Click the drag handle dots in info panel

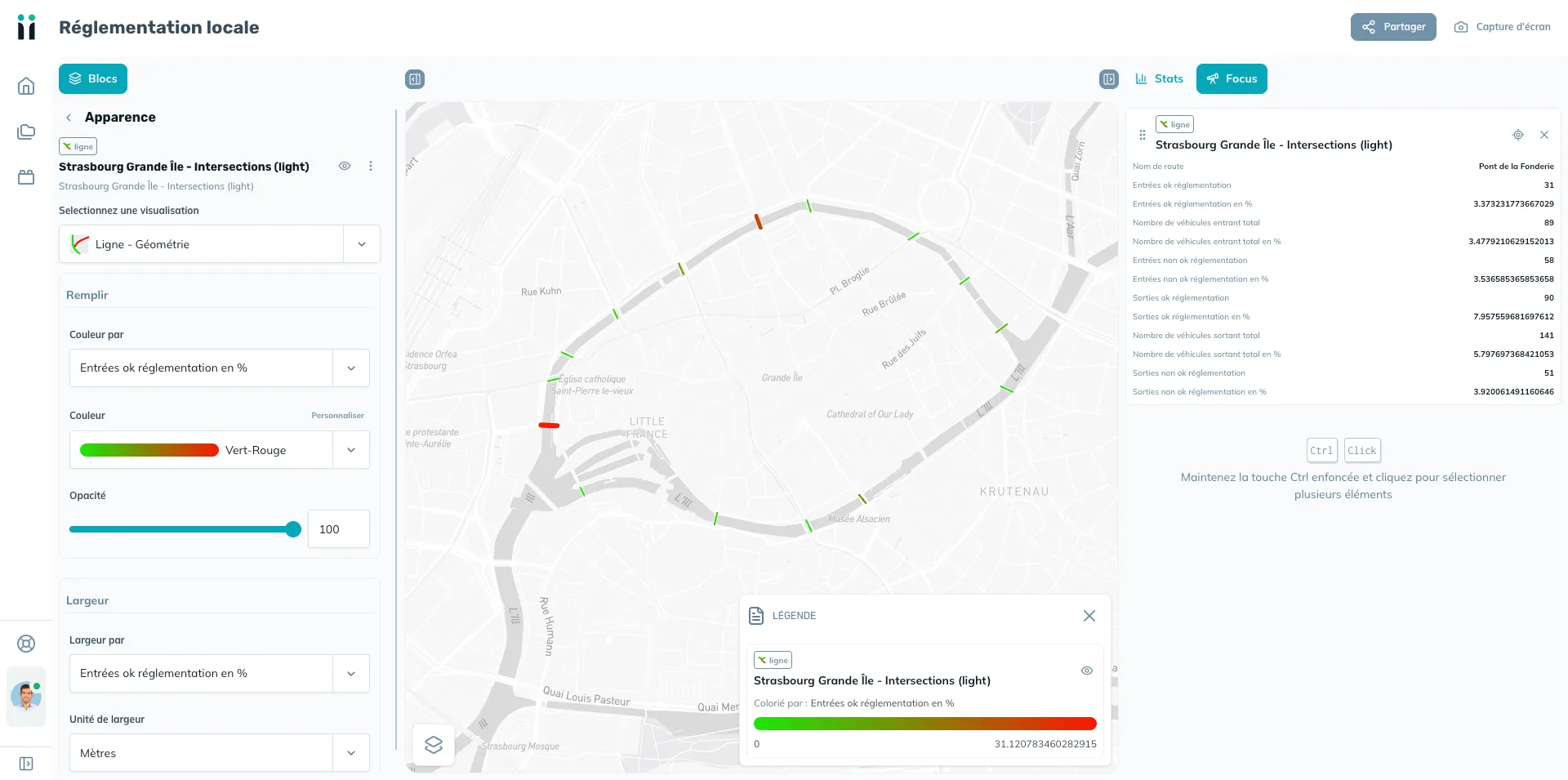[x=1143, y=135]
